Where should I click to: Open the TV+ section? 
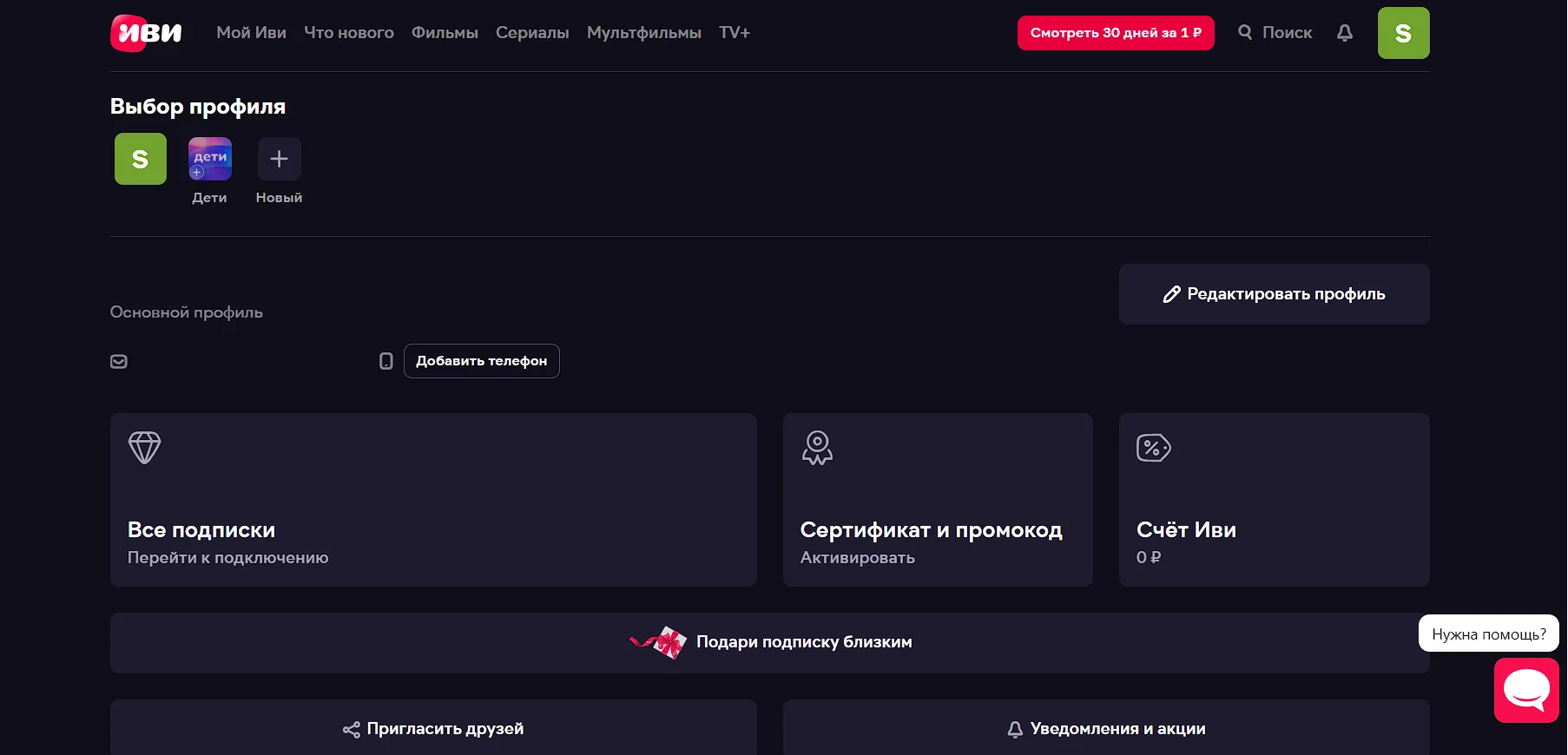point(735,32)
